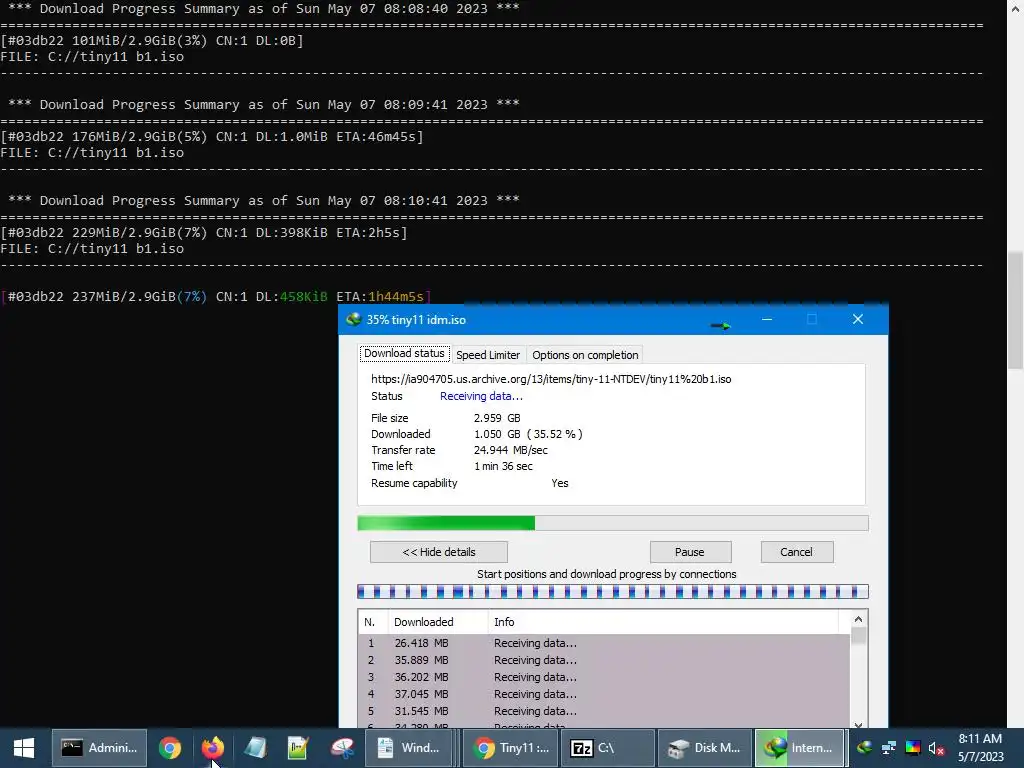
Task: Click the colorful display tray icon
Action: pyautogui.click(x=913, y=748)
